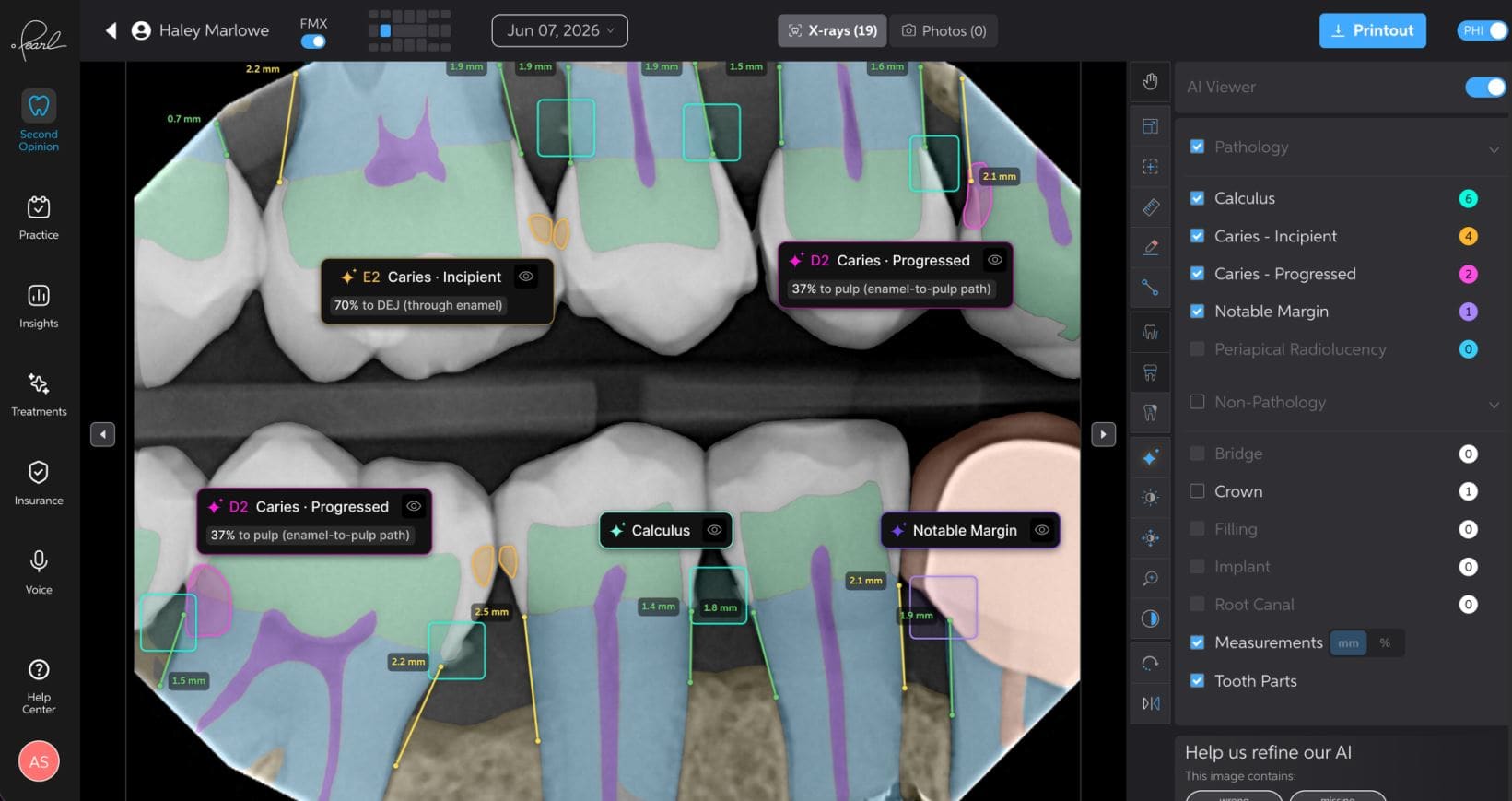
Task: Click the Caries - Progressed count badge 2
Action: point(1468,274)
